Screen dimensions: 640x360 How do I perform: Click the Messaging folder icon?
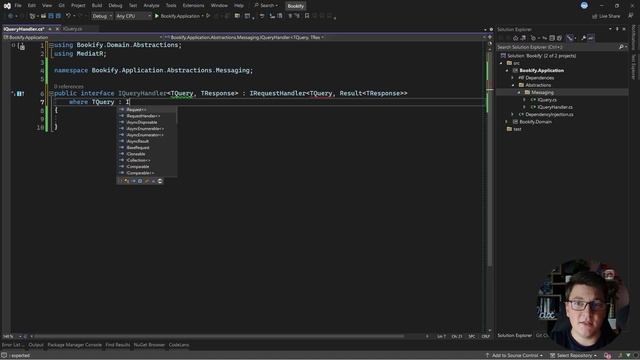tap(527, 92)
